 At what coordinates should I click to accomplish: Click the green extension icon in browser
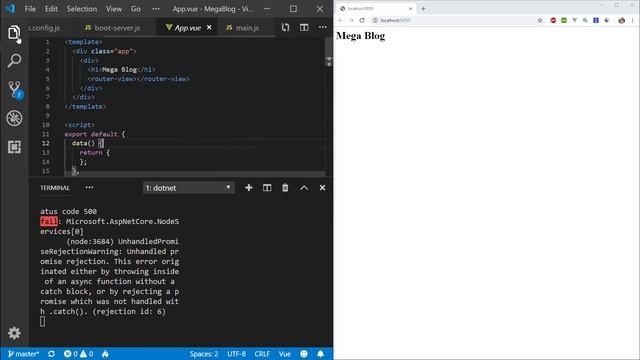point(564,20)
